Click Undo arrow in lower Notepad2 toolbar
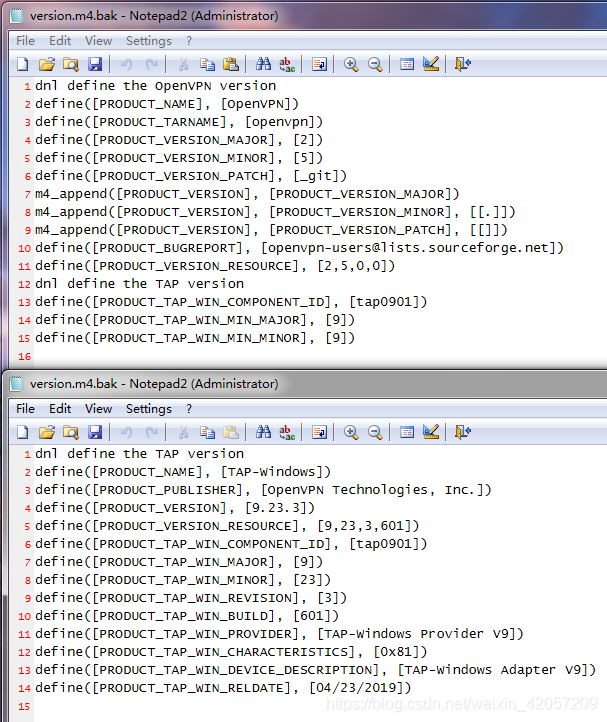The image size is (607, 722). click(x=126, y=432)
